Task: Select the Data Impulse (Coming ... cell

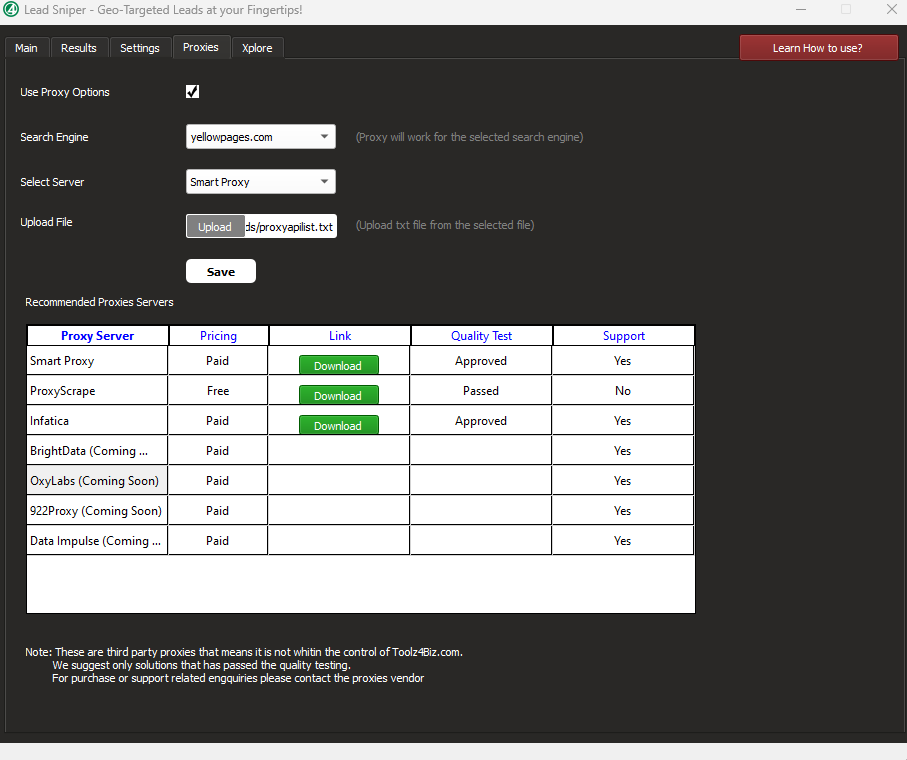Action: tap(97, 541)
